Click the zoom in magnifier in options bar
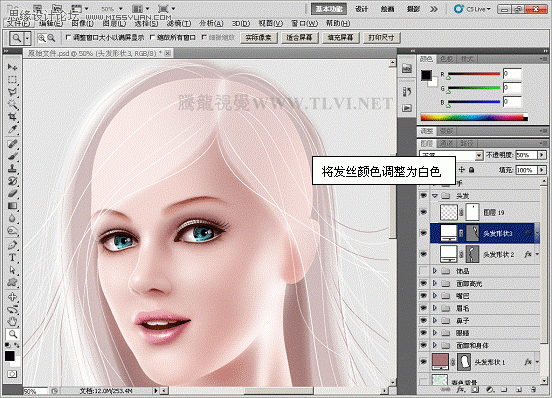Image resolution: width=552 pixels, height=398 pixels. [42, 38]
